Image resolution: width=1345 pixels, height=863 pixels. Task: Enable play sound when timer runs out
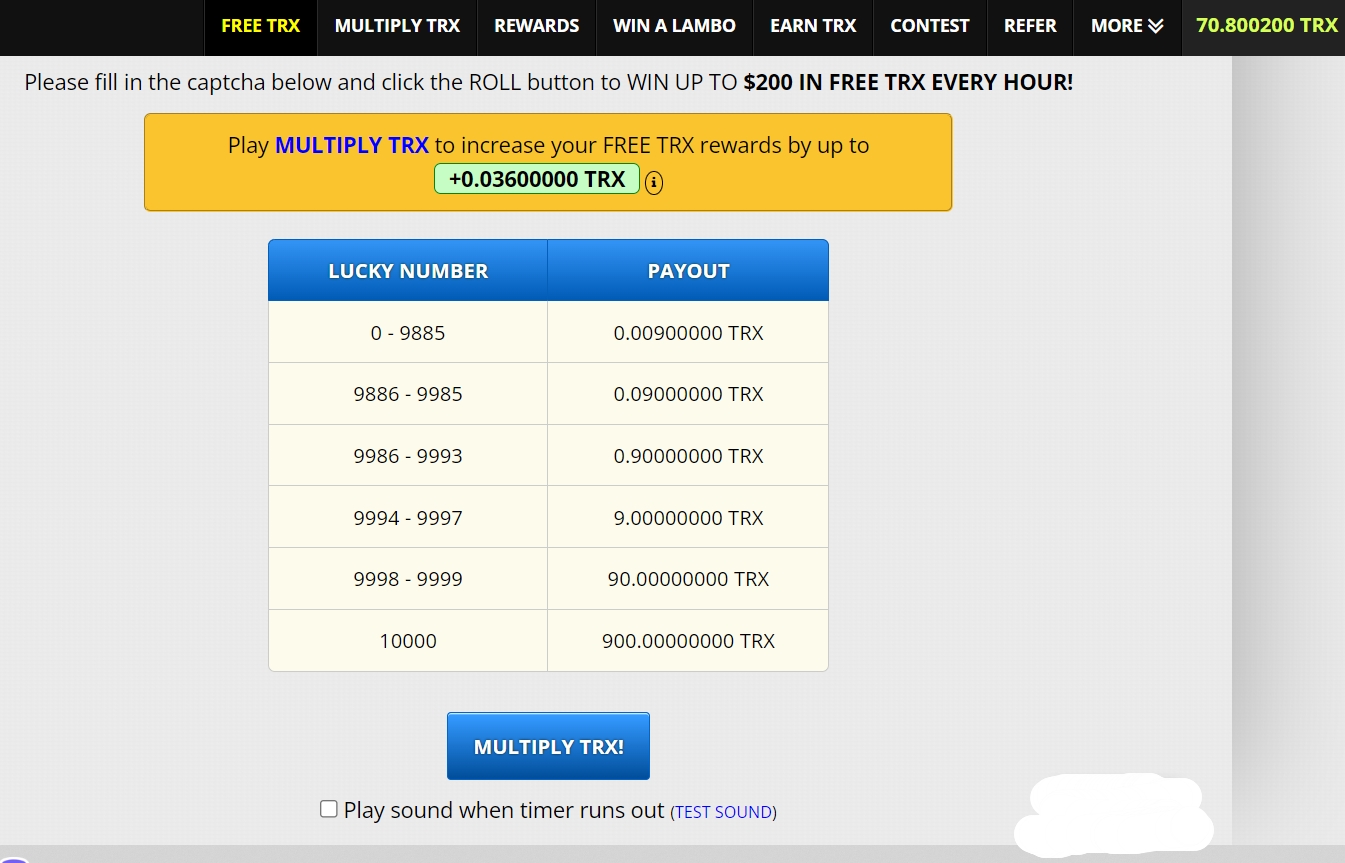click(329, 809)
